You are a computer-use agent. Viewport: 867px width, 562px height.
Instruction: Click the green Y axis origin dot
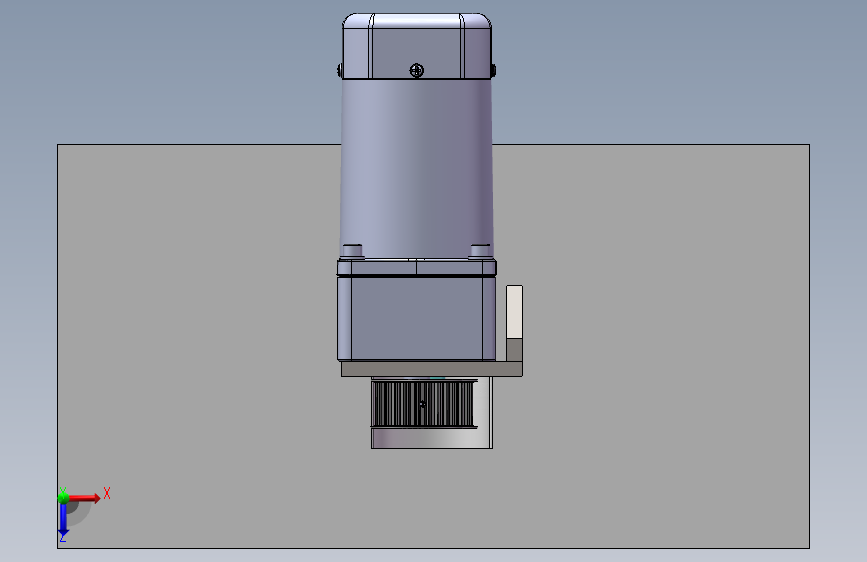[63, 498]
